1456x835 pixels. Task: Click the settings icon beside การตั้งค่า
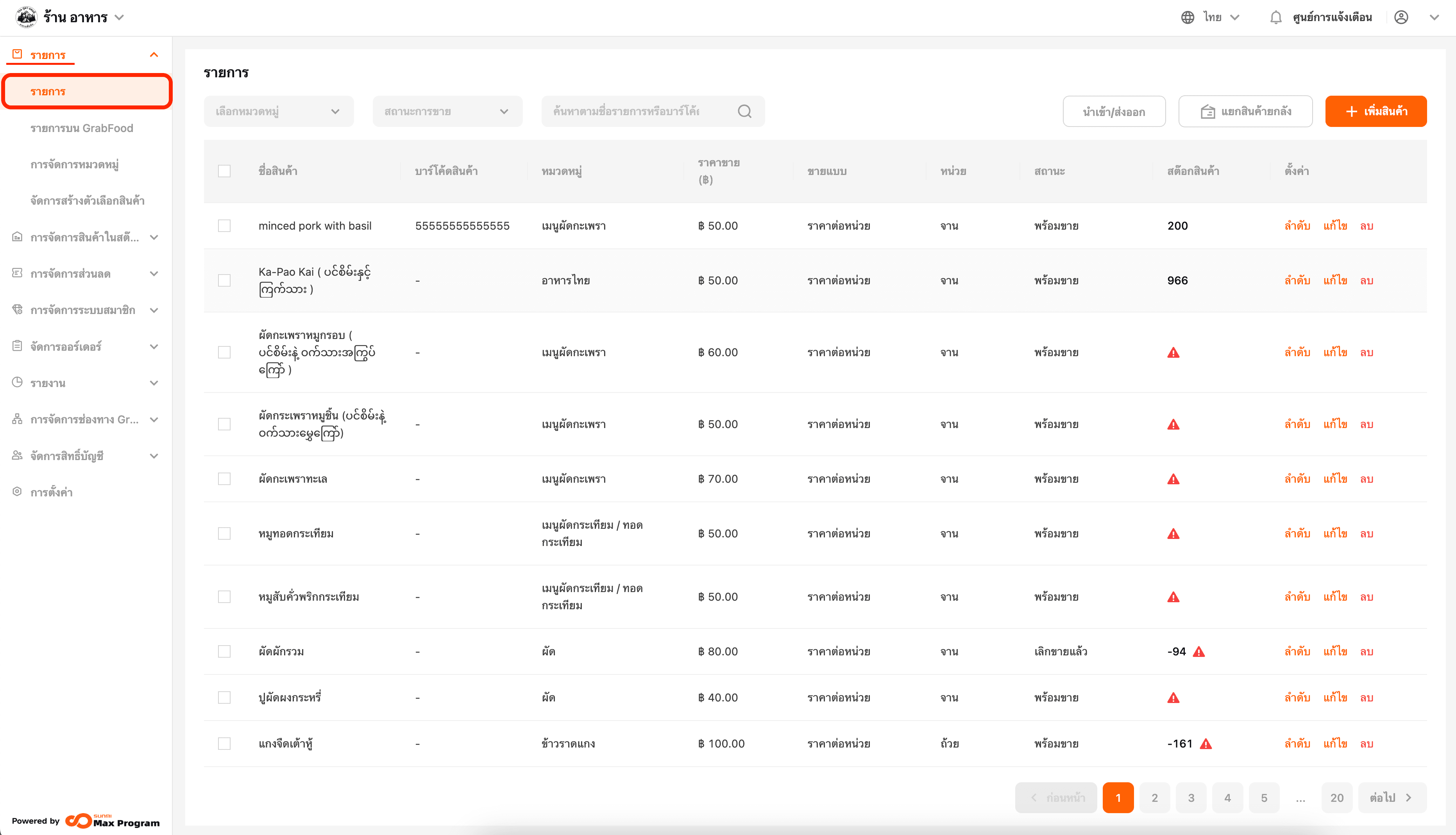point(17,492)
